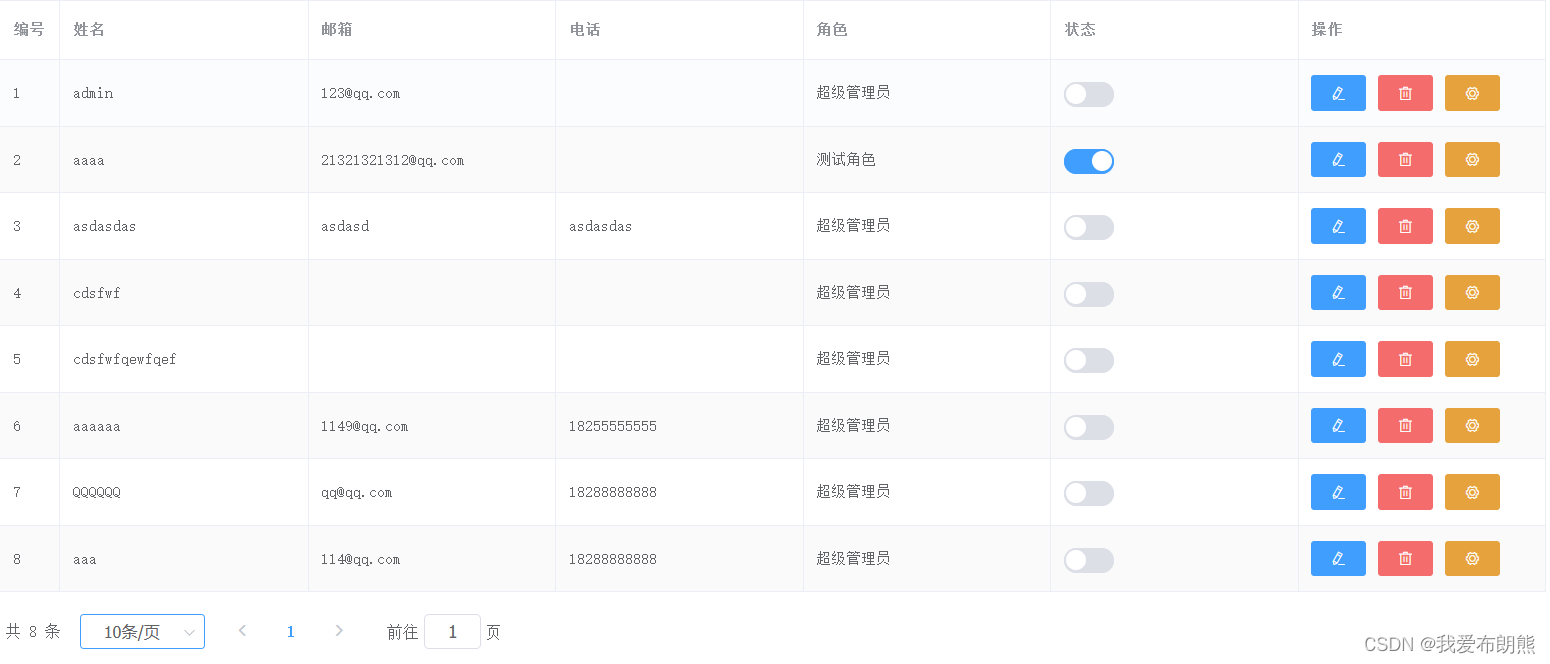Edit user aaa in row 8
This screenshot has width=1550, height=664.
click(1338, 558)
